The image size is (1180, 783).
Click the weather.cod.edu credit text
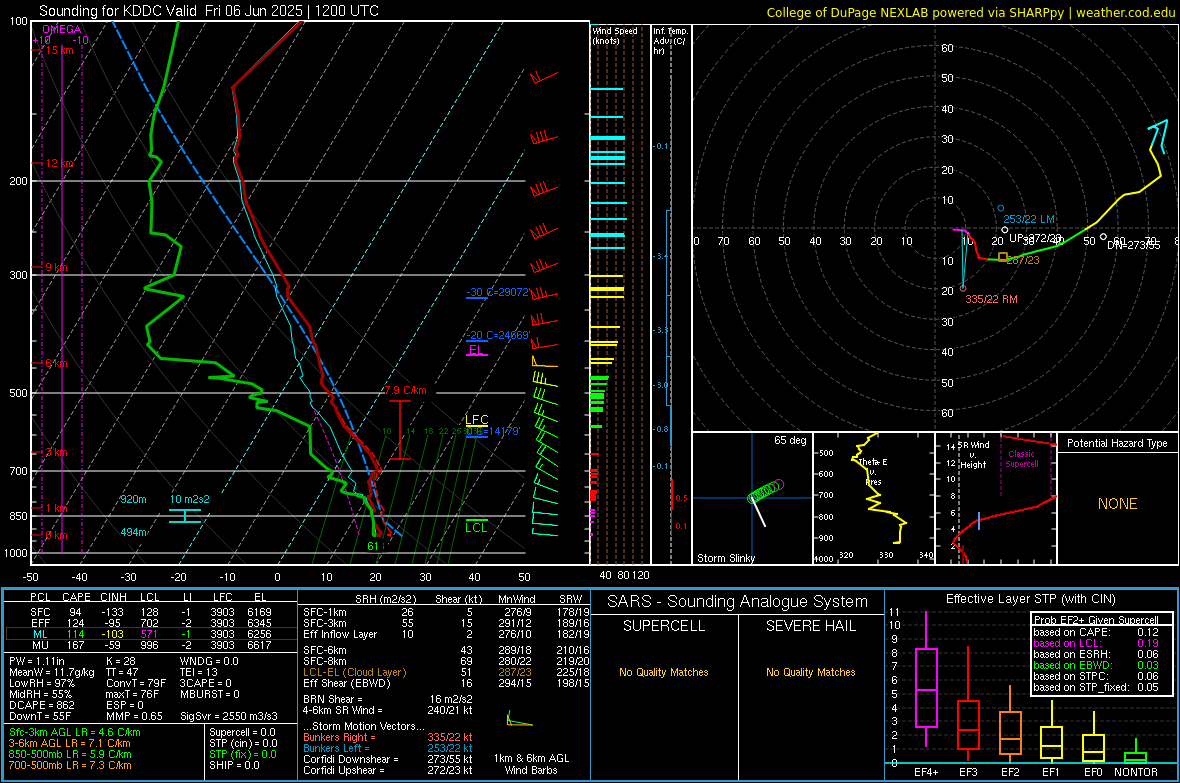click(x=1125, y=12)
